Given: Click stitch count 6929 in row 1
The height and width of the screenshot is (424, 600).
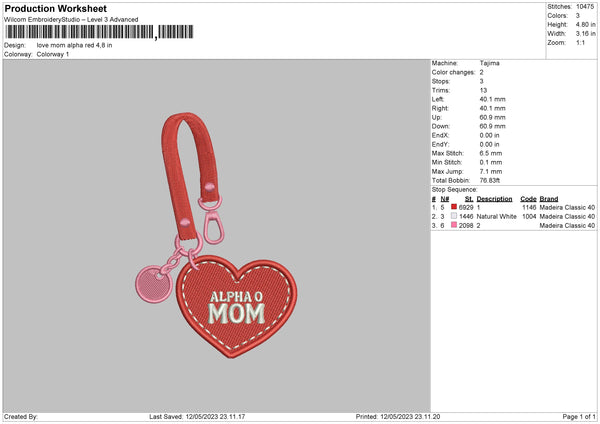Looking at the screenshot, I should pyautogui.click(x=466, y=207).
